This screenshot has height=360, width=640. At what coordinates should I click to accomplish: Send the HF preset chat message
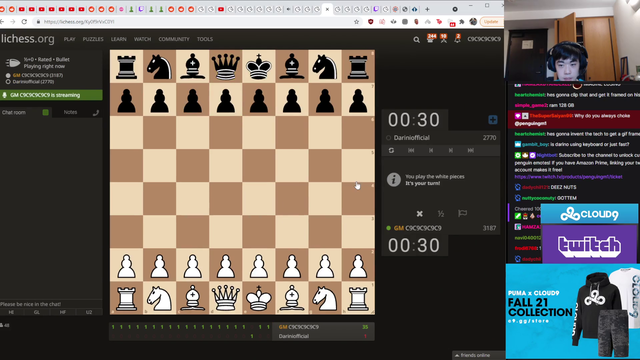click(x=63, y=312)
